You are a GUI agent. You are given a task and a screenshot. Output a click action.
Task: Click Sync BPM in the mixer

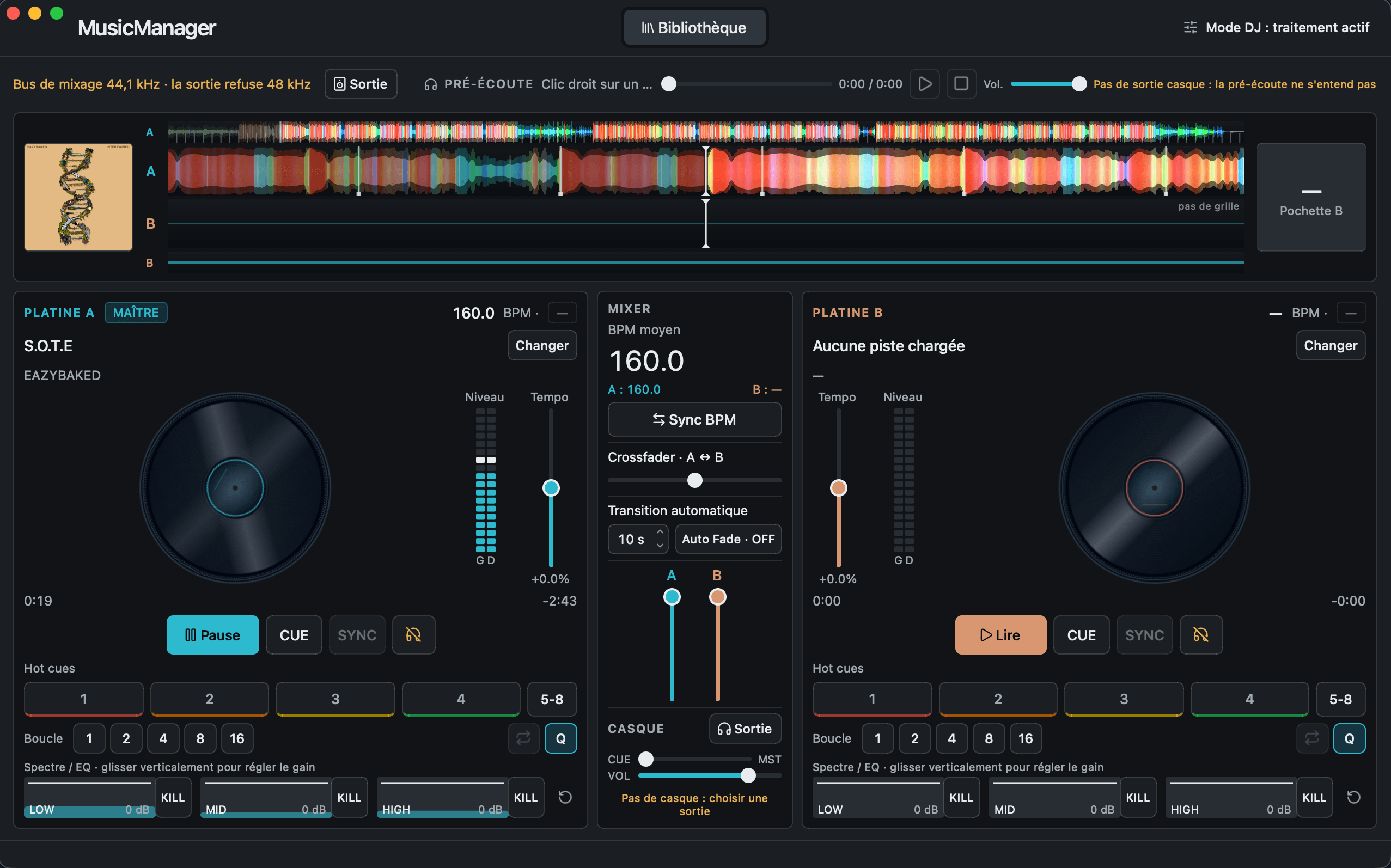694,420
